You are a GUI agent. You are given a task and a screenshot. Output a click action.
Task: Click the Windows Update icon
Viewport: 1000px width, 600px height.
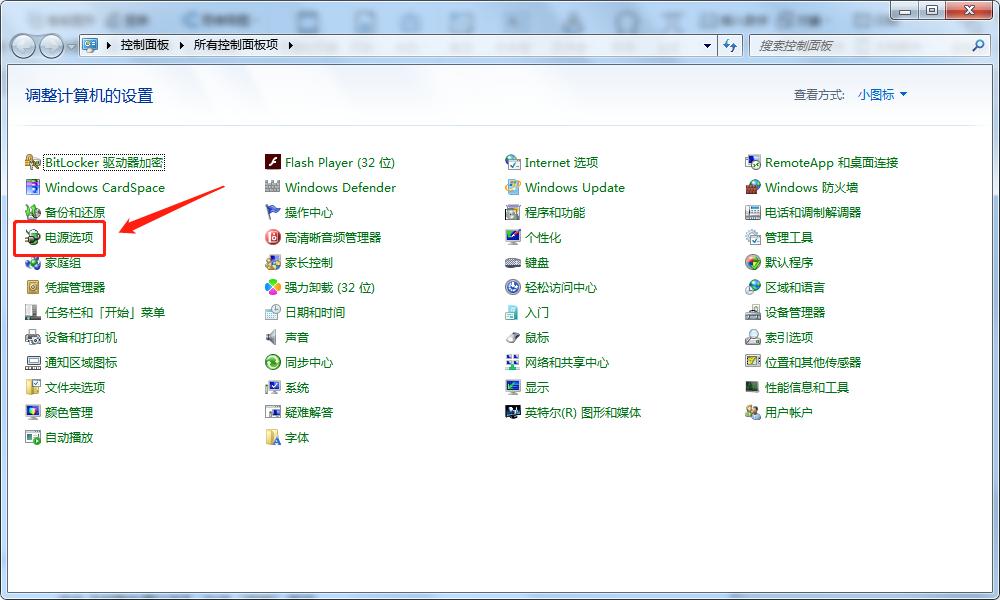[x=513, y=187]
